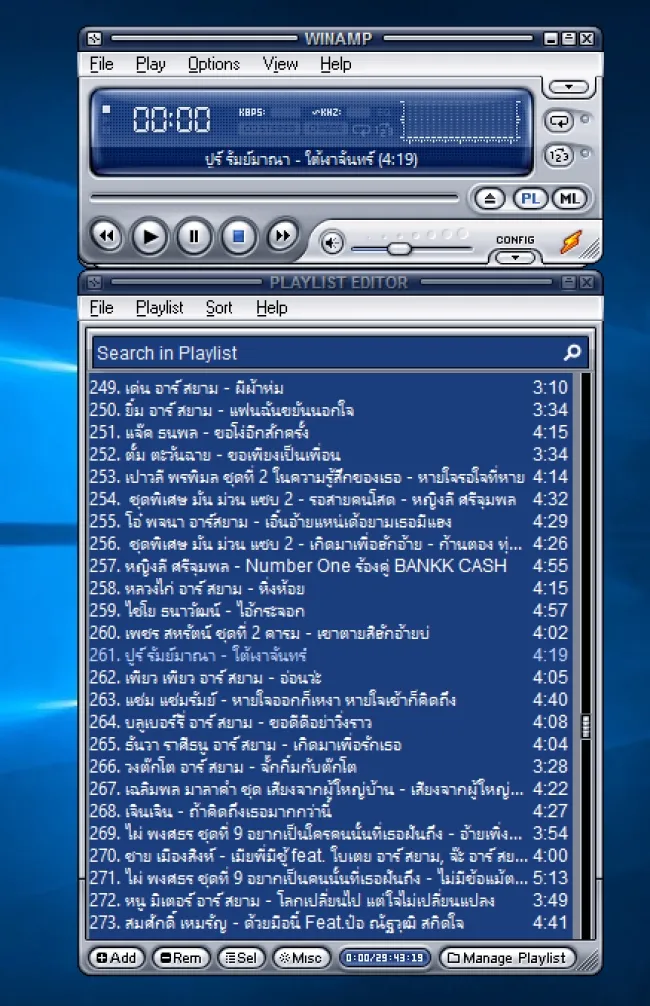Viewport: 650px width, 1006px height.
Task: Click the spectrum visualizer area
Action: click(x=461, y=119)
